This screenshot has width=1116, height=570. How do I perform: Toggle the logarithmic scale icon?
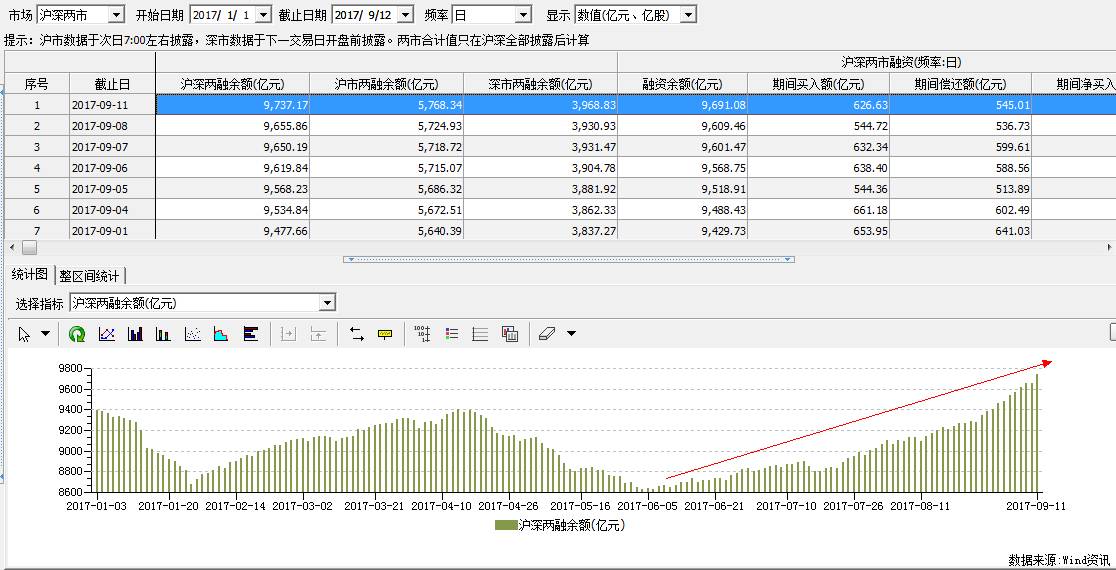click(x=422, y=334)
